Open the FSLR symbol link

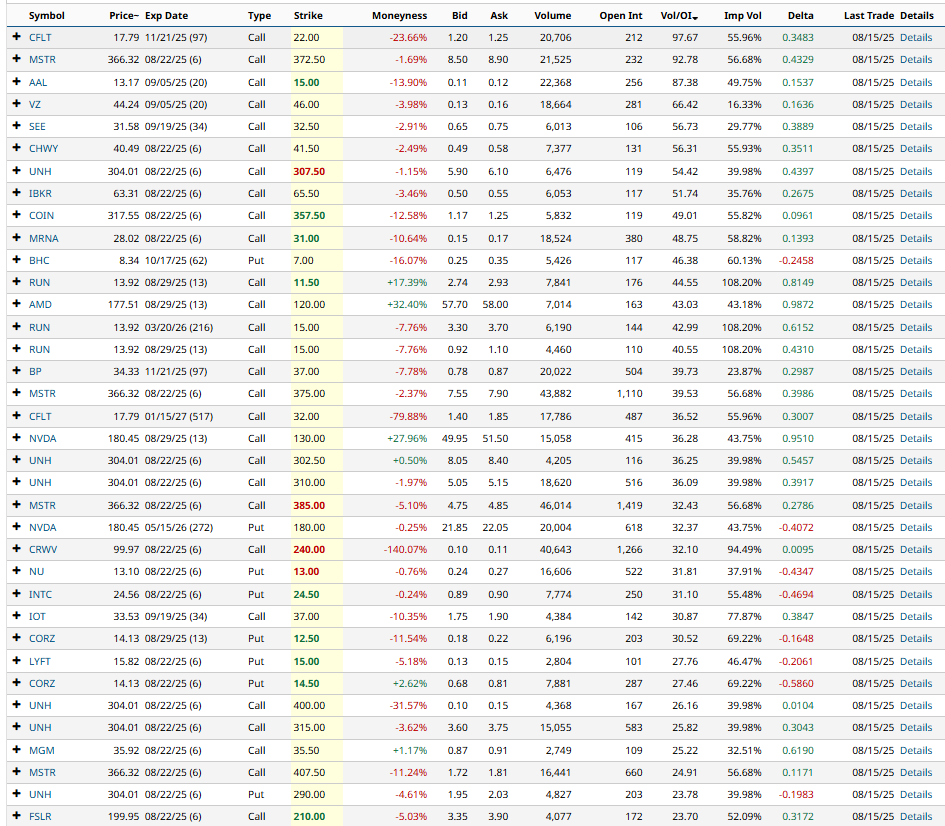40,816
